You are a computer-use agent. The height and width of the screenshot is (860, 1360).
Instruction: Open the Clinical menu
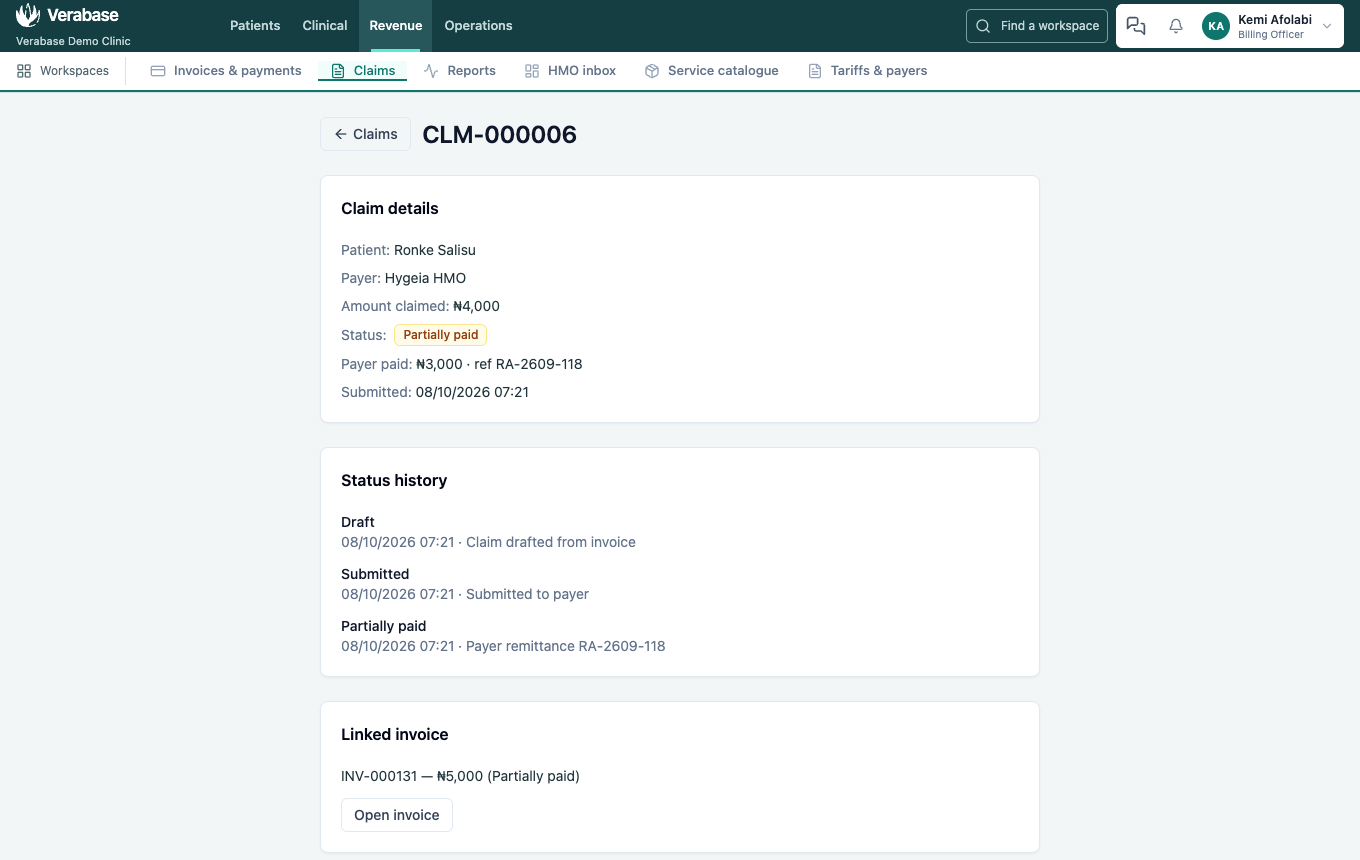click(325, 26)
